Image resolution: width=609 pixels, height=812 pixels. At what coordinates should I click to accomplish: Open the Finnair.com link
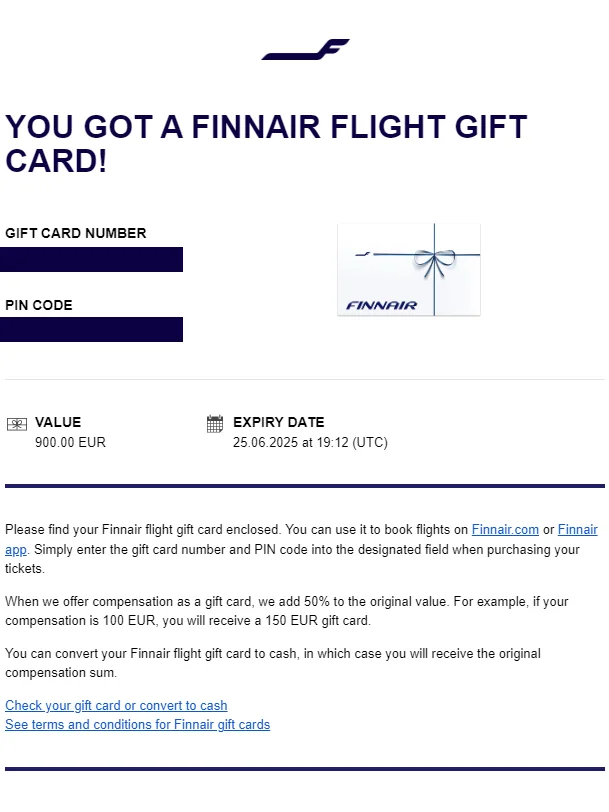(x=505, y=529)
